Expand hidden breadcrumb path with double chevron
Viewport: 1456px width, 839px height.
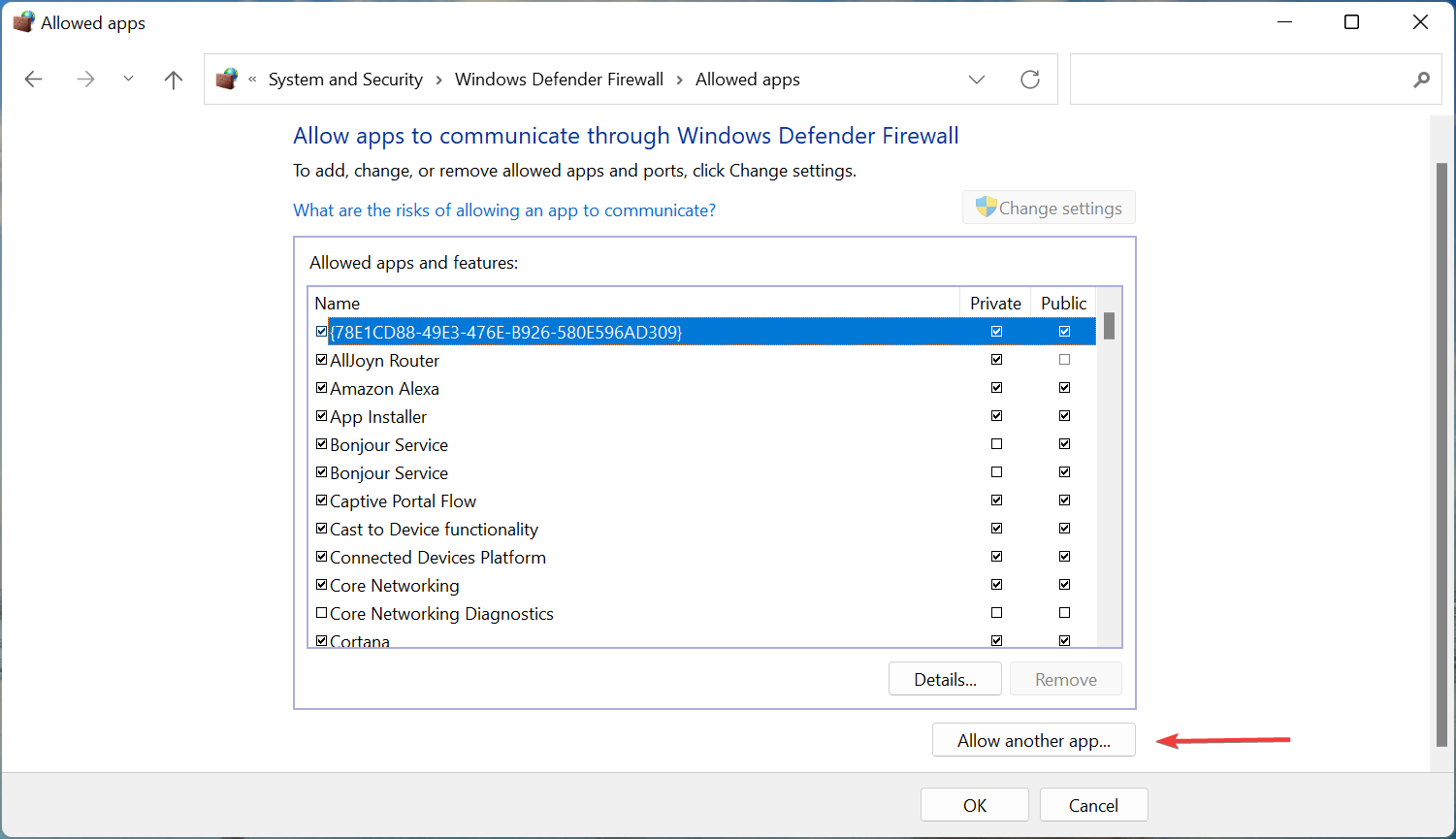click(252, 80)
